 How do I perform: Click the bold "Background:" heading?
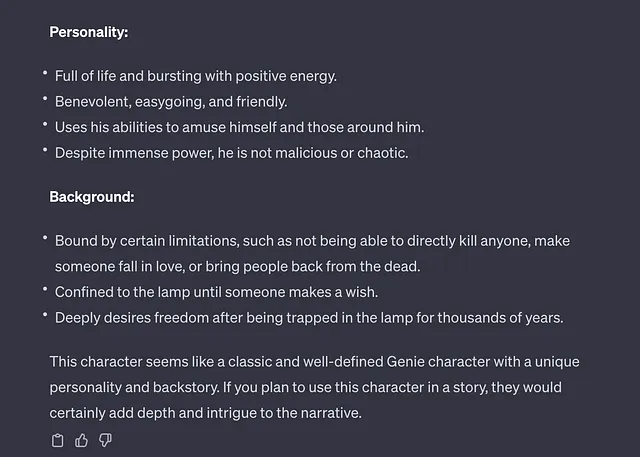[x=92, y=197]
